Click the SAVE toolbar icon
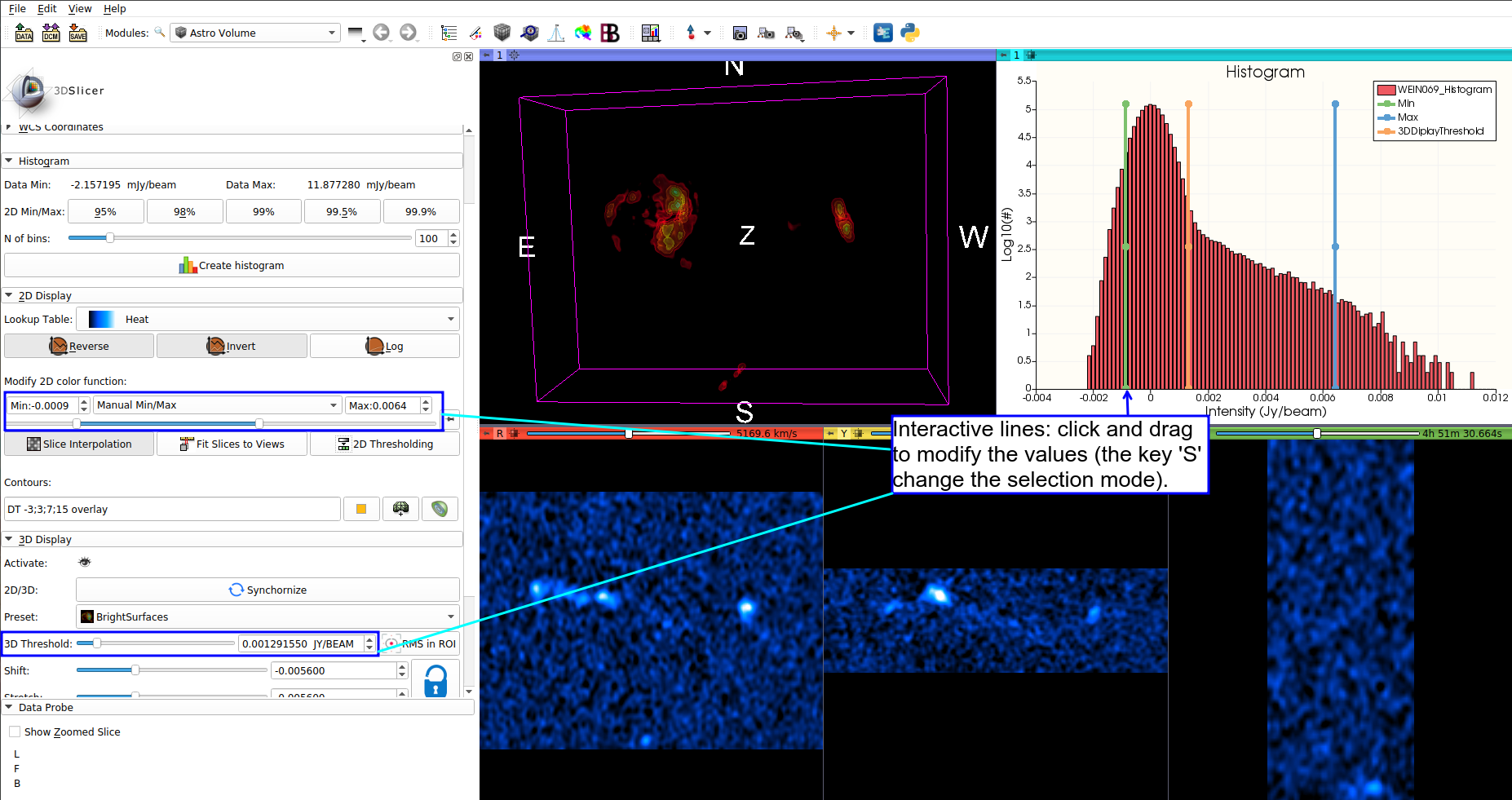The width and height of the screenshot is (1512, 800). 77,33
